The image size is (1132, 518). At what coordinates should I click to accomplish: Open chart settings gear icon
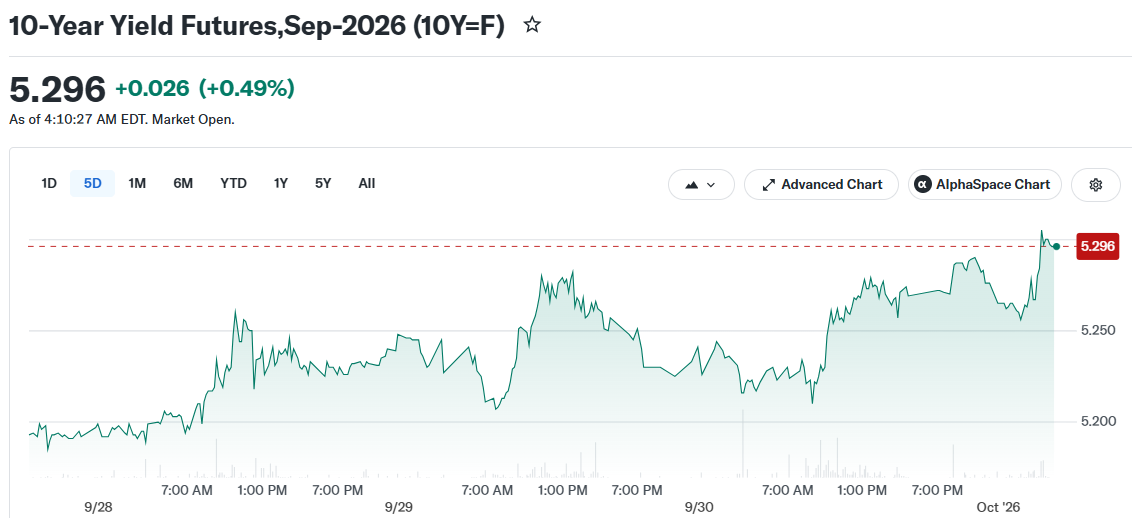[x=1095, y=185]
